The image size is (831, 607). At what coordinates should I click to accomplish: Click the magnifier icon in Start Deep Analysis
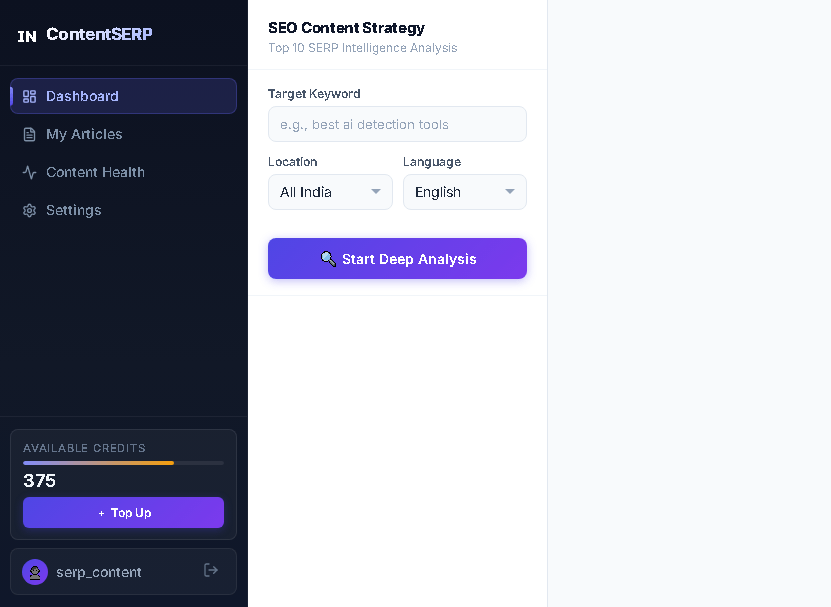click(329, 258)
